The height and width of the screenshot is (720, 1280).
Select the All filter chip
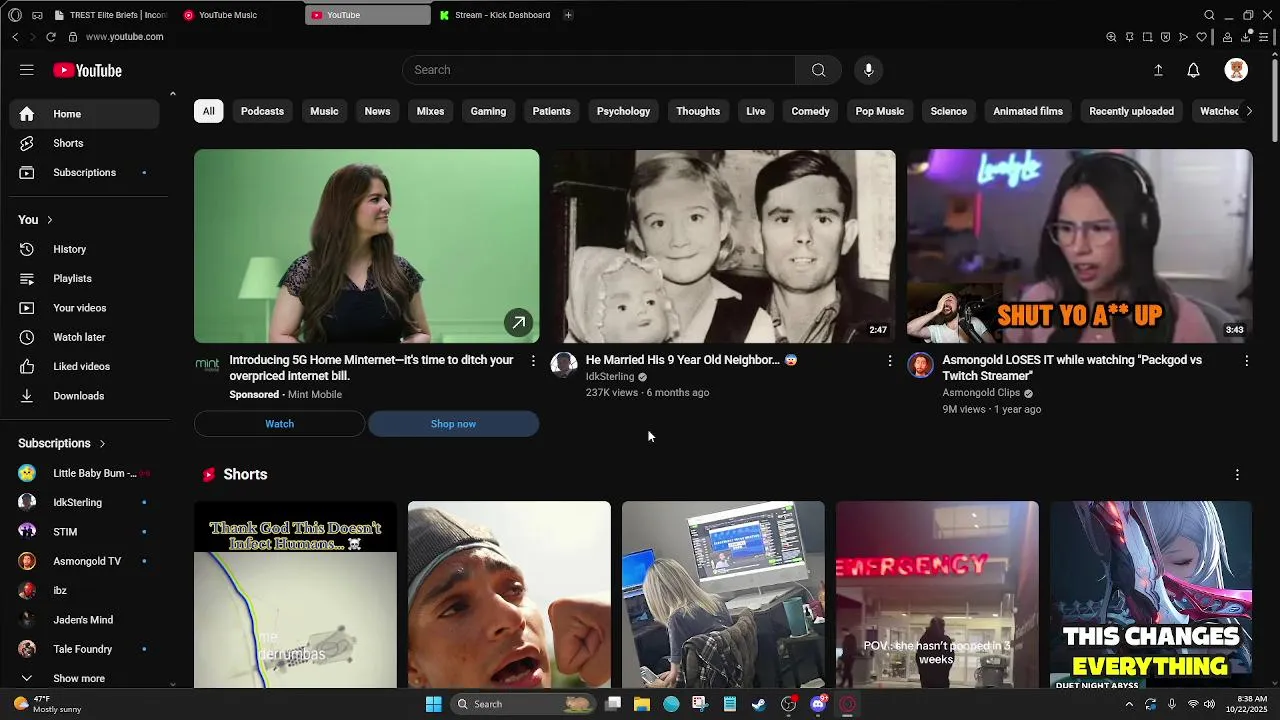208,111
